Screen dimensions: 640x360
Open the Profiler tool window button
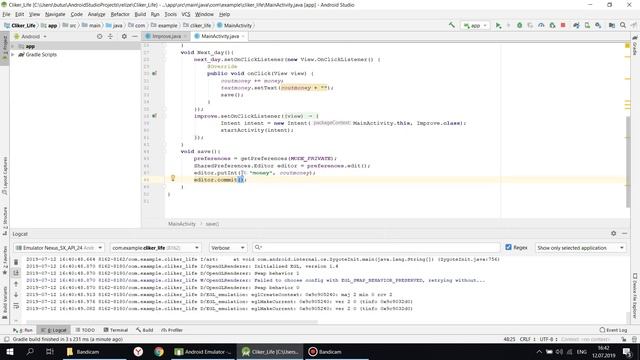172,330
